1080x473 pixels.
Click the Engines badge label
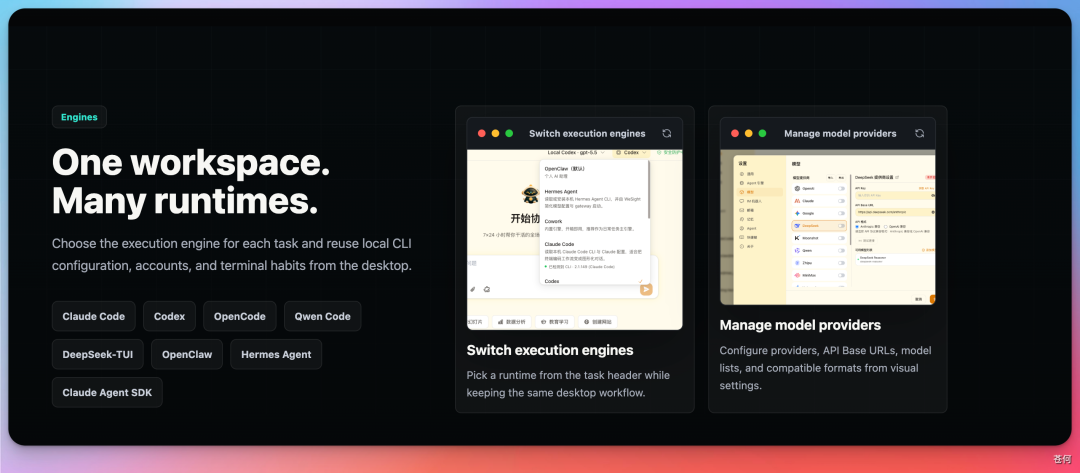click(x=79, y=117)
